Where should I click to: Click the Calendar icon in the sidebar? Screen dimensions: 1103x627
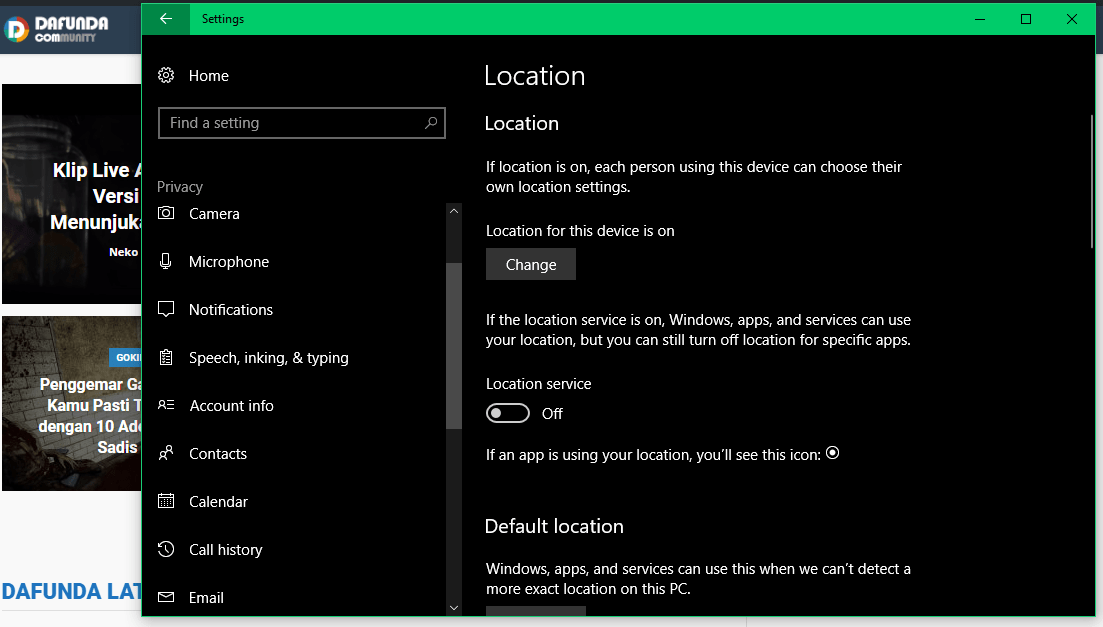pyautogui.click(x=167, y=502)
